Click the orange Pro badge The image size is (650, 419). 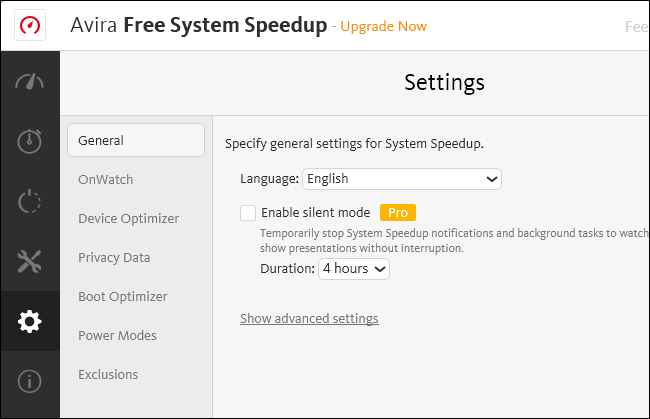click(397, 212)
